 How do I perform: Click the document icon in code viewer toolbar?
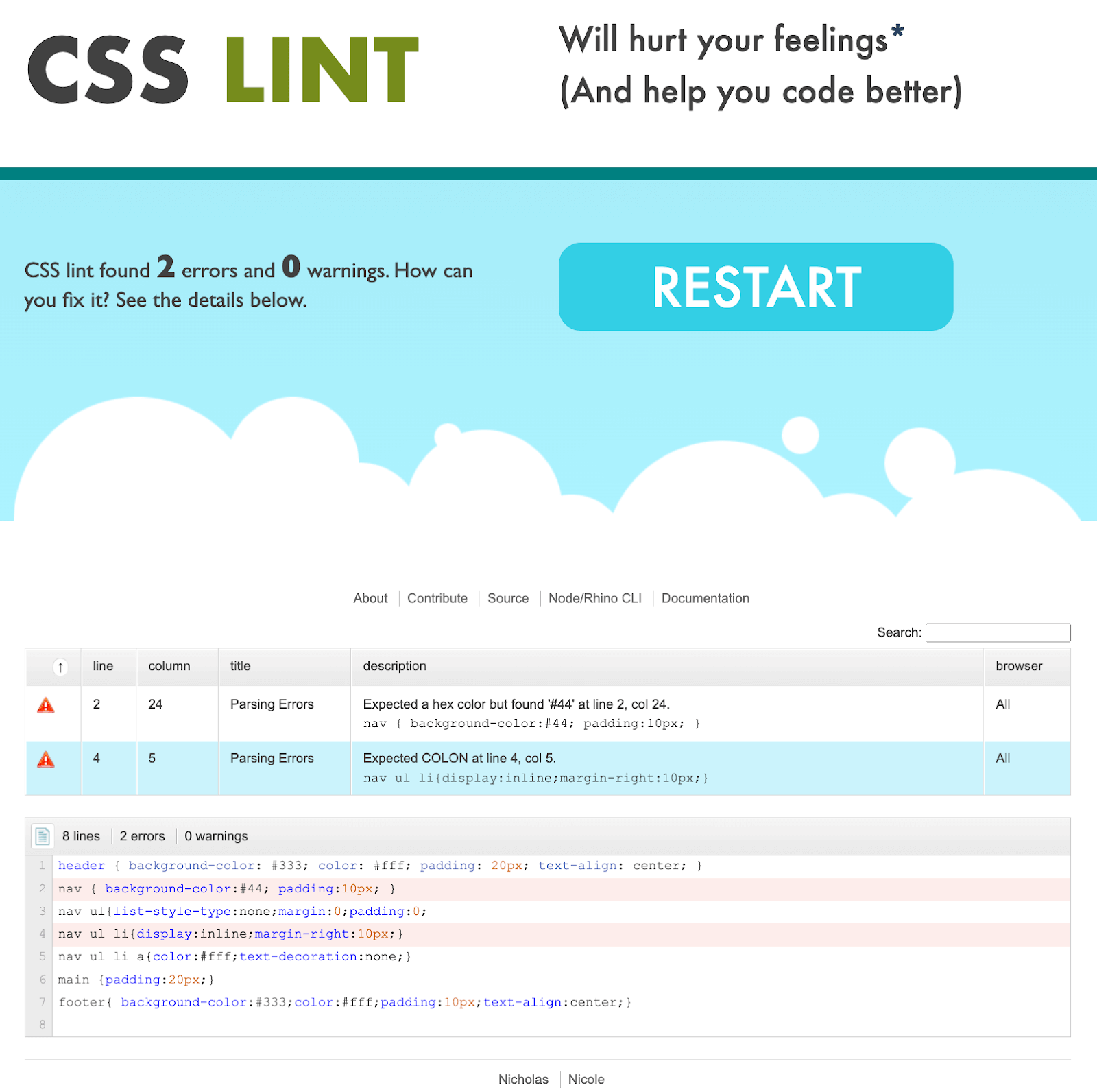point(43,836)
